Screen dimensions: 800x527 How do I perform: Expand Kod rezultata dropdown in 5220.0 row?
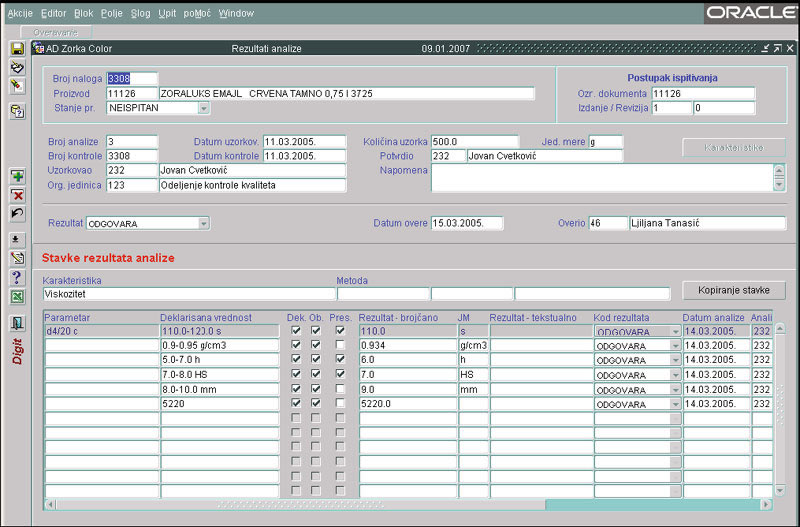676,404
